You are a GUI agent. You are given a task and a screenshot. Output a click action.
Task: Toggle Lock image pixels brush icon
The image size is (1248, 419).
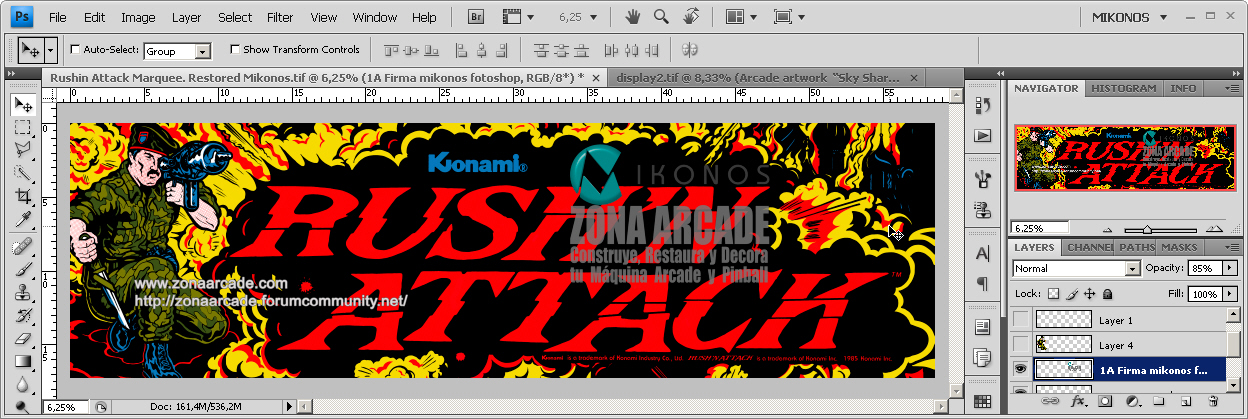pyautogui.click(x=1071, y=294)
